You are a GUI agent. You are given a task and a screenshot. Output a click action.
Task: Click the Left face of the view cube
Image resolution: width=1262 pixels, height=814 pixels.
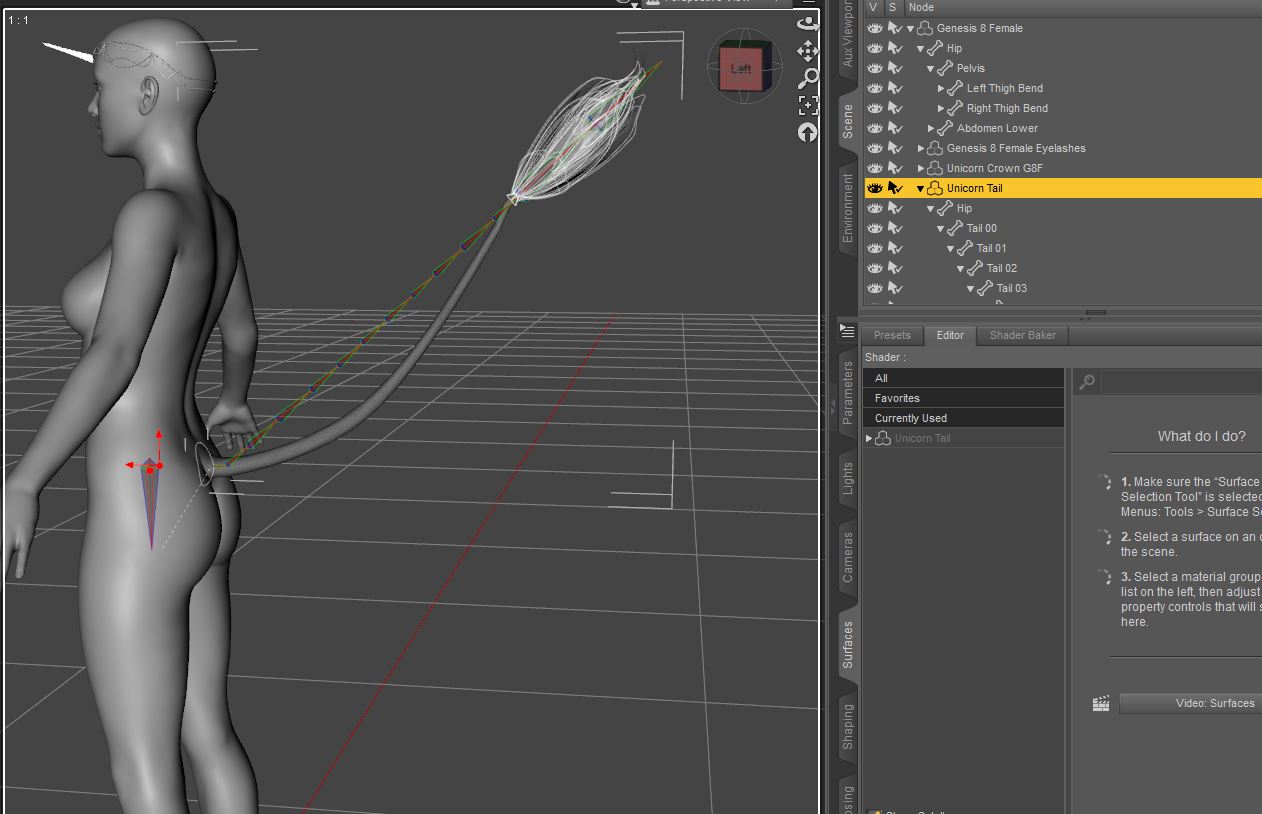(741, 69)
